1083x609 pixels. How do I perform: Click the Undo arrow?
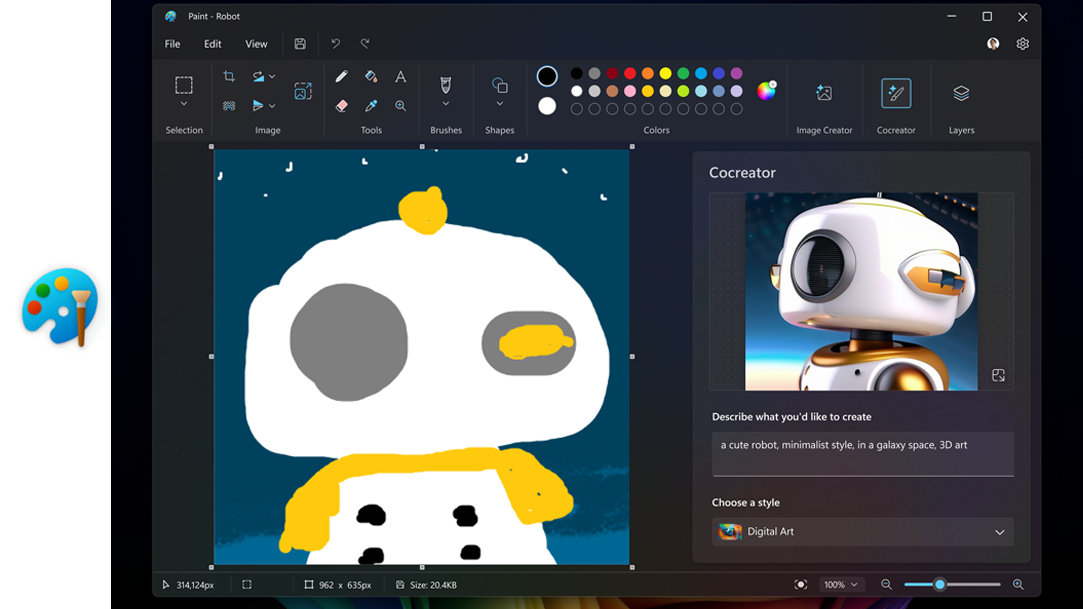click(x=336, y=44)
